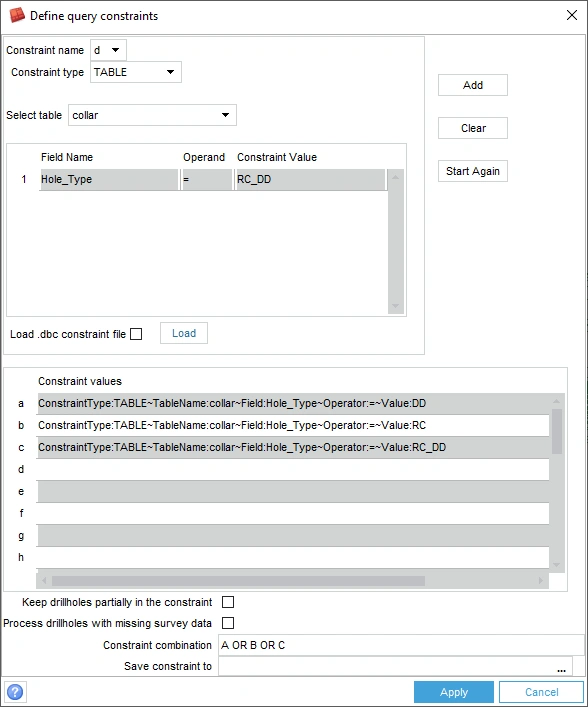The height and width of the screenshot is (707, 588).
Task: Click the red app icon in title bar
Action: (x=17, y=15)
